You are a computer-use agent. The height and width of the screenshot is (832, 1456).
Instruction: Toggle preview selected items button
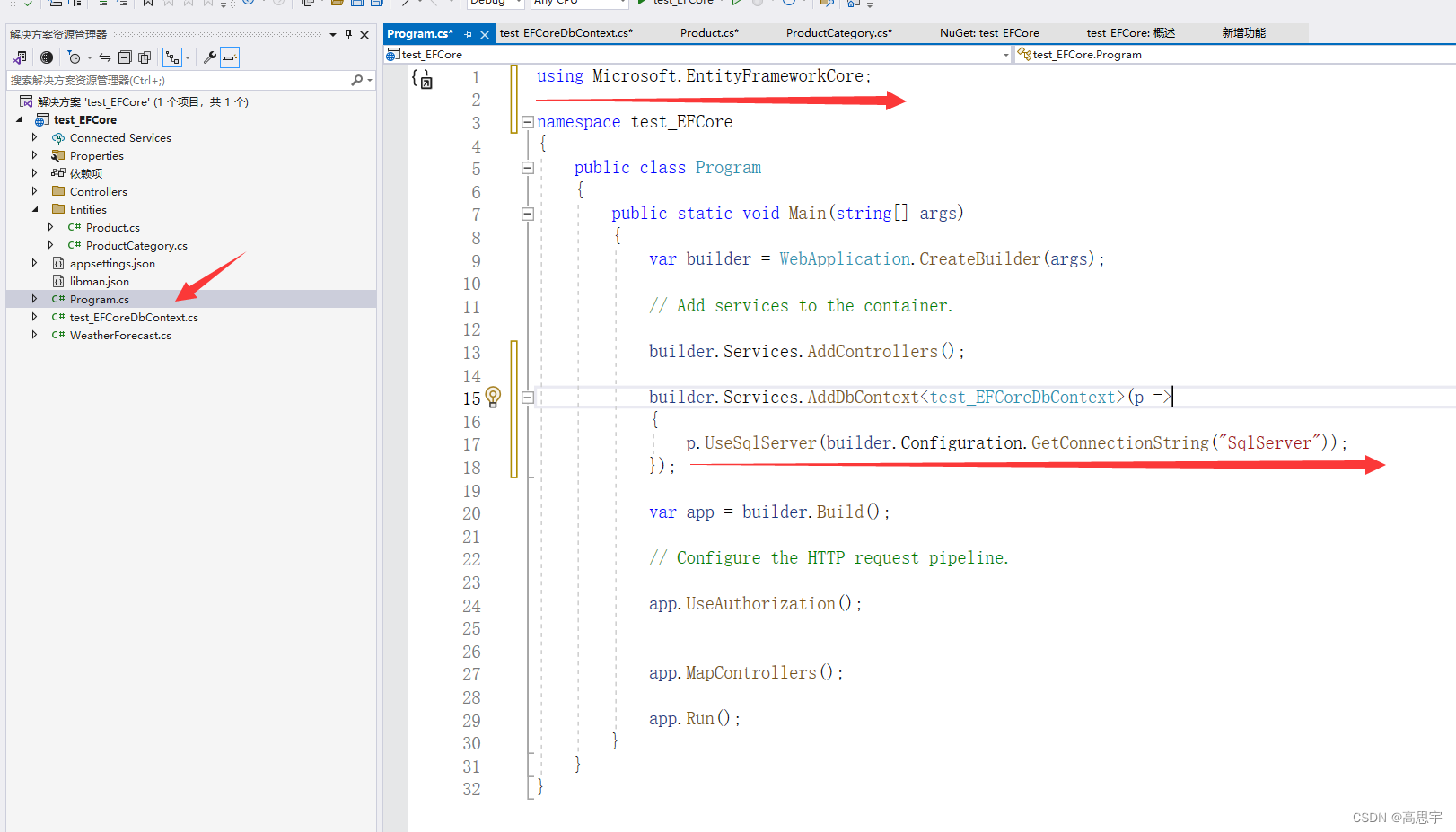point(230,57)
